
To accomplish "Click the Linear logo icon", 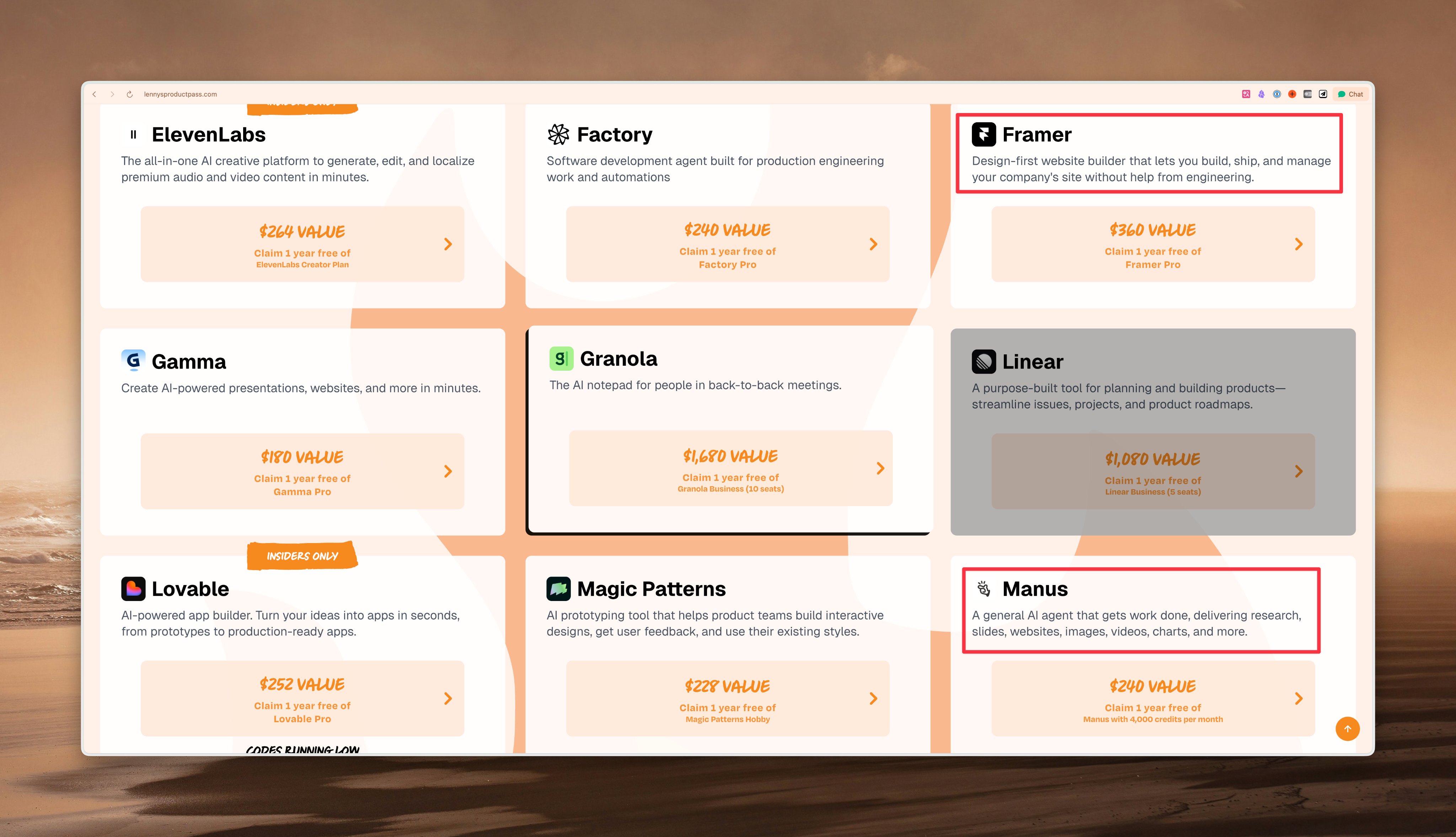I will [984, 361].
